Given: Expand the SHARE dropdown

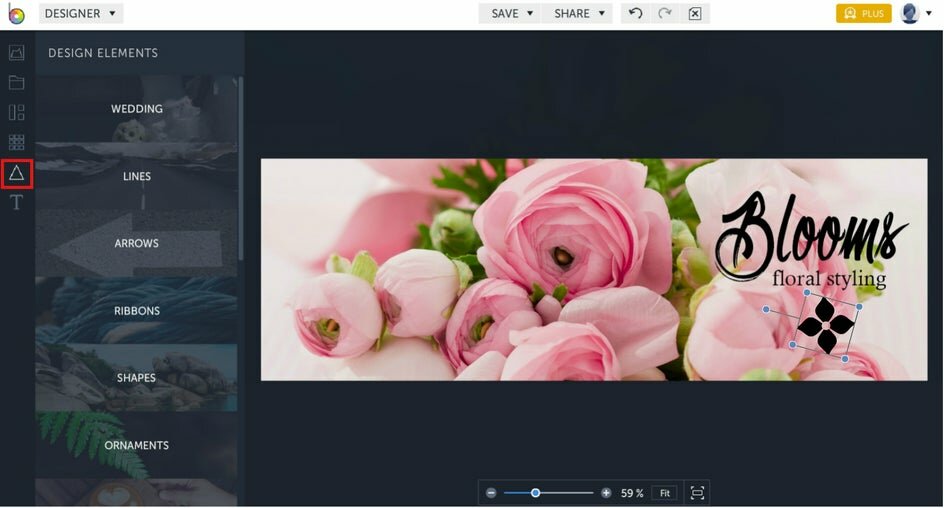Looking at the screenshot, I should tap(579, 13).
